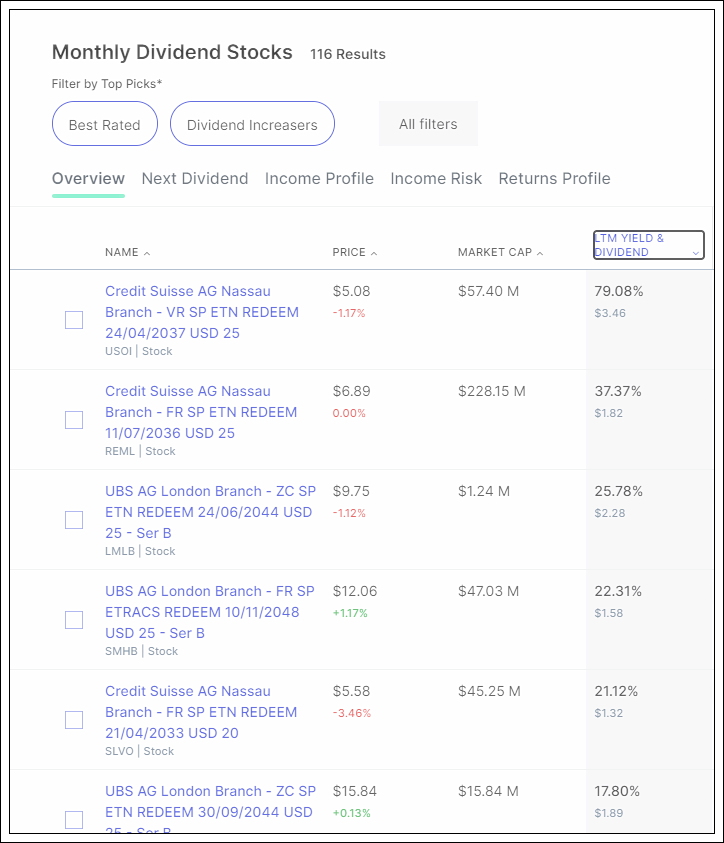The height and width of the screenshot is (843, 724).
Task: Sort the table by MARKET CAP column
Action: click(500, 252)
